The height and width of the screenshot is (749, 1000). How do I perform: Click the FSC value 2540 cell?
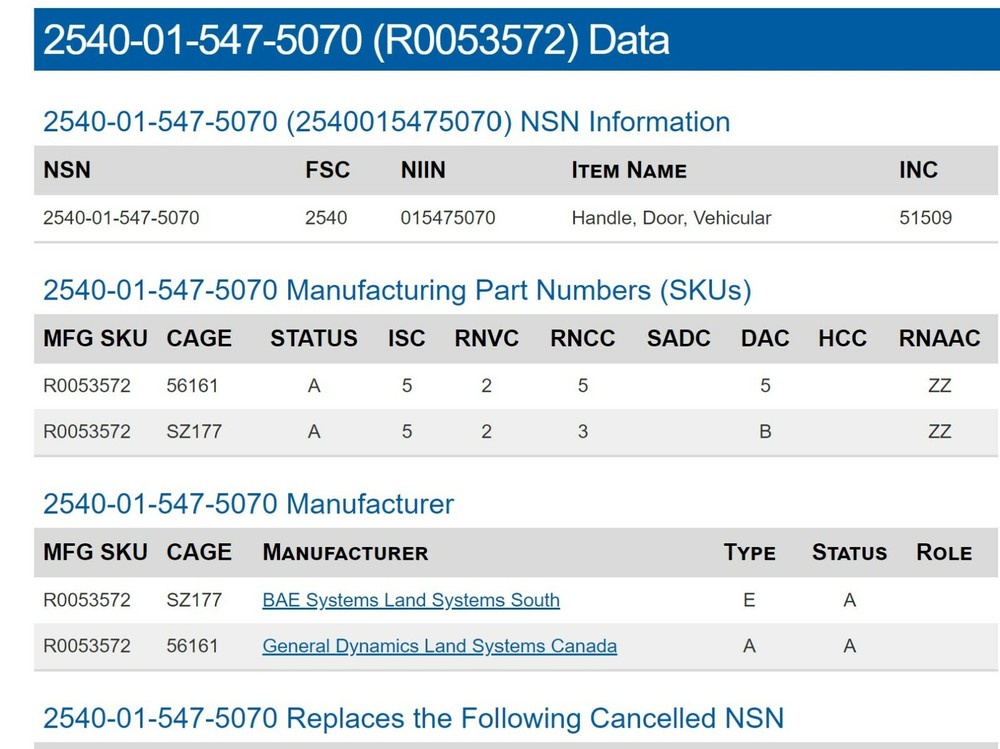pos(326,217)
